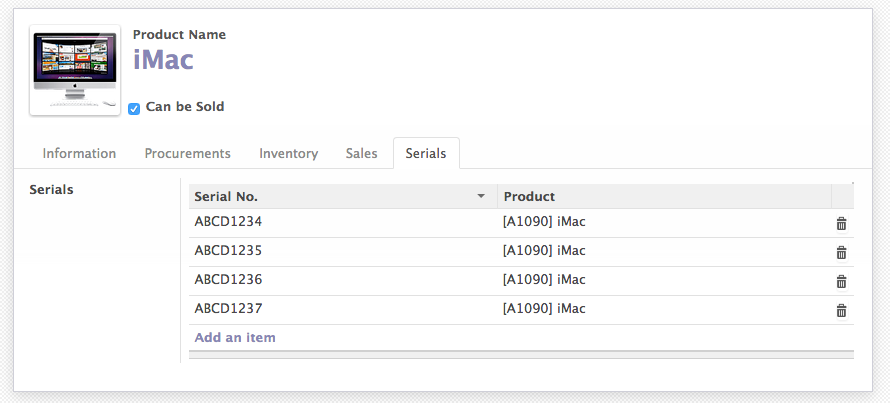Image resolution: width=890 pixels, height=403 pixels.
Task: Switch to the Procurements tab
Action: [187, 153]
